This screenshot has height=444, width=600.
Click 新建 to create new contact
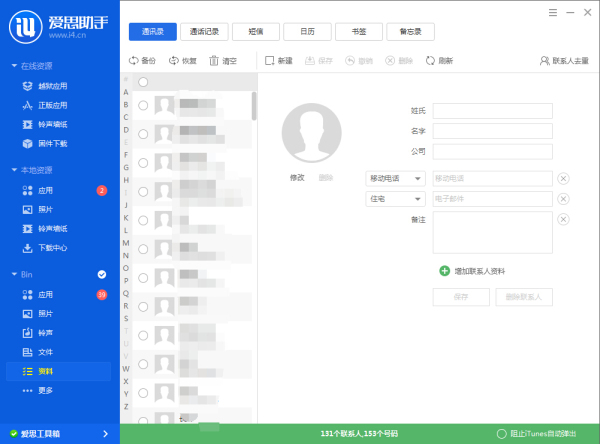click(x=279, y=61)
